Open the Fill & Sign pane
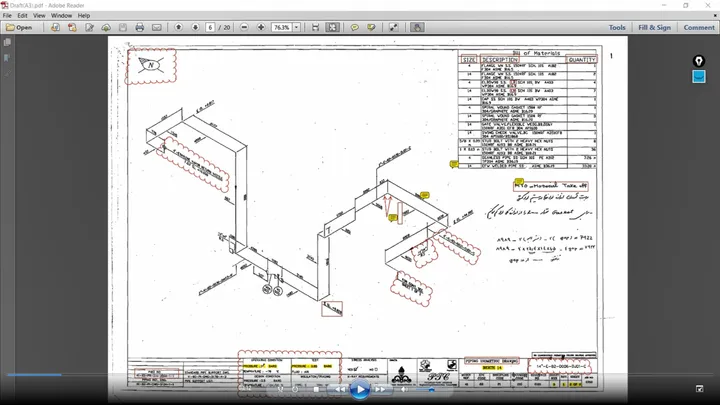The width and height of the screenshot is (720, 405). 654,28
